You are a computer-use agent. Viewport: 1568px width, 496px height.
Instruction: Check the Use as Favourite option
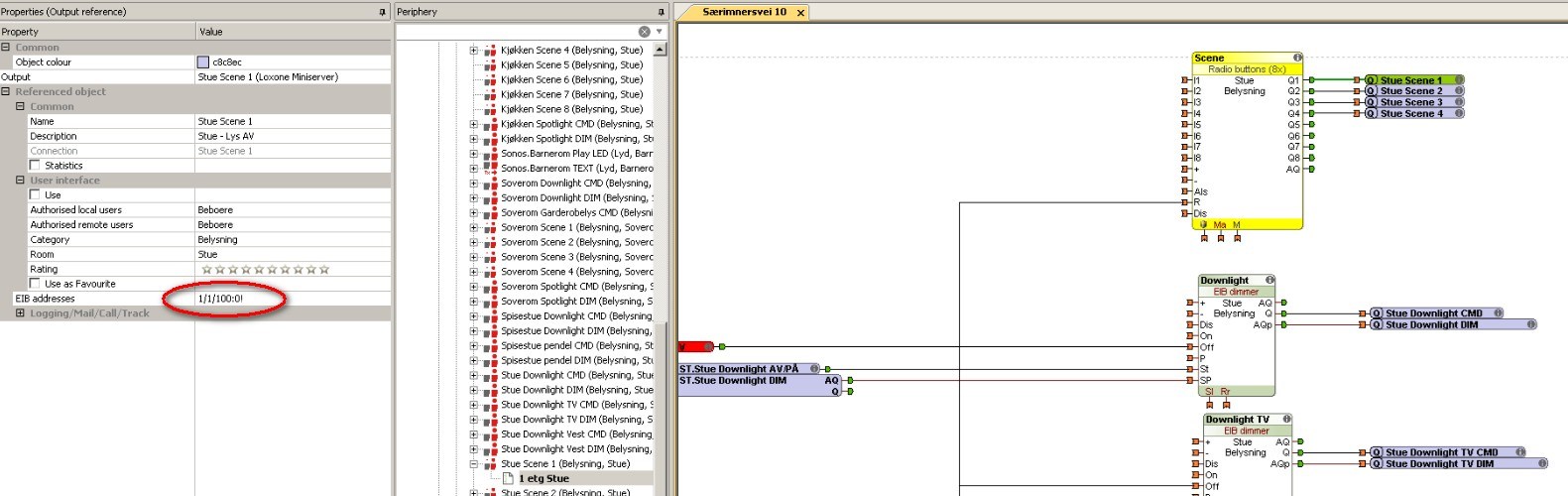coord(36,284)
